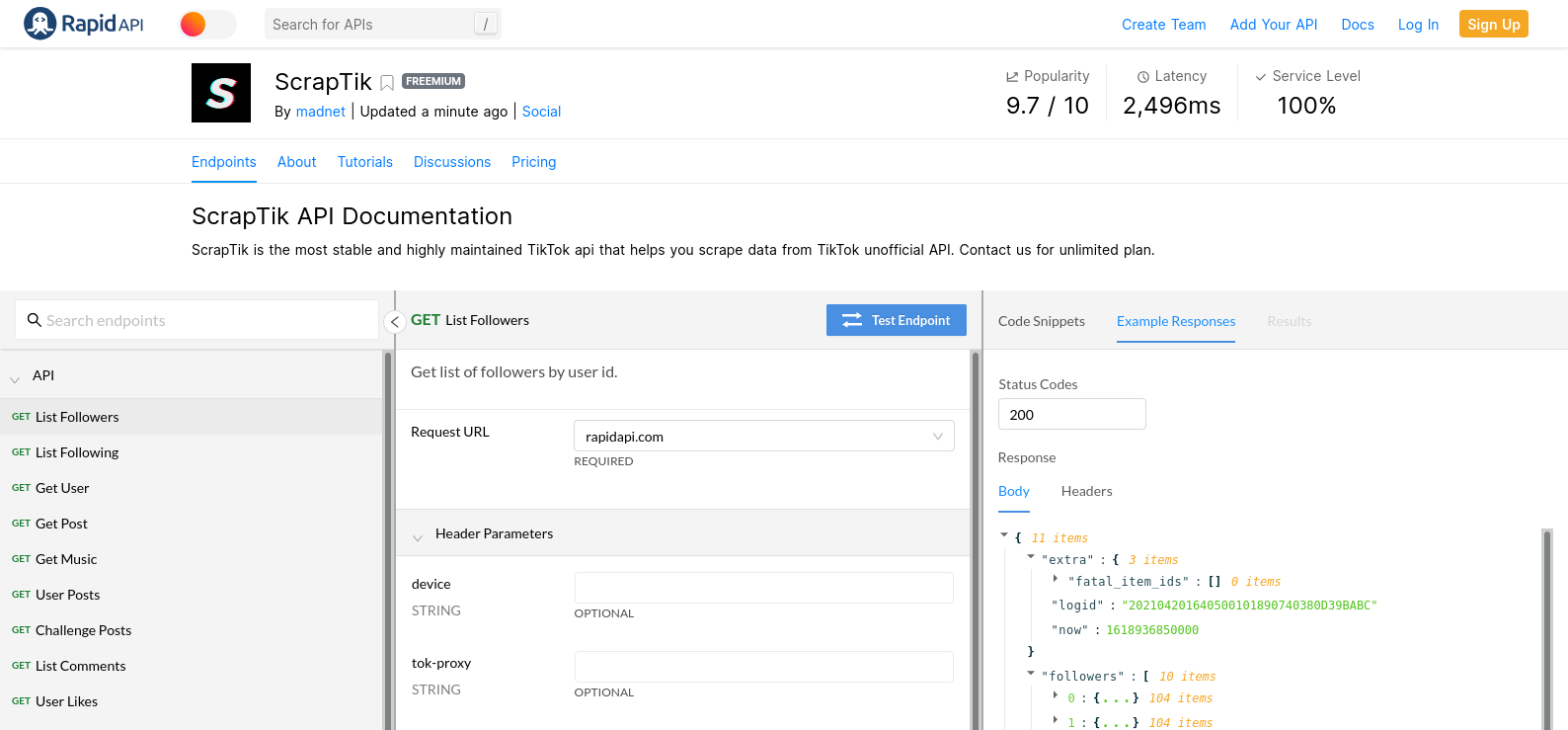Toggle the dark mode theme switch
Image resolution: width=1568 pixels, height=730 pixels.
click(x=208, y=24)
